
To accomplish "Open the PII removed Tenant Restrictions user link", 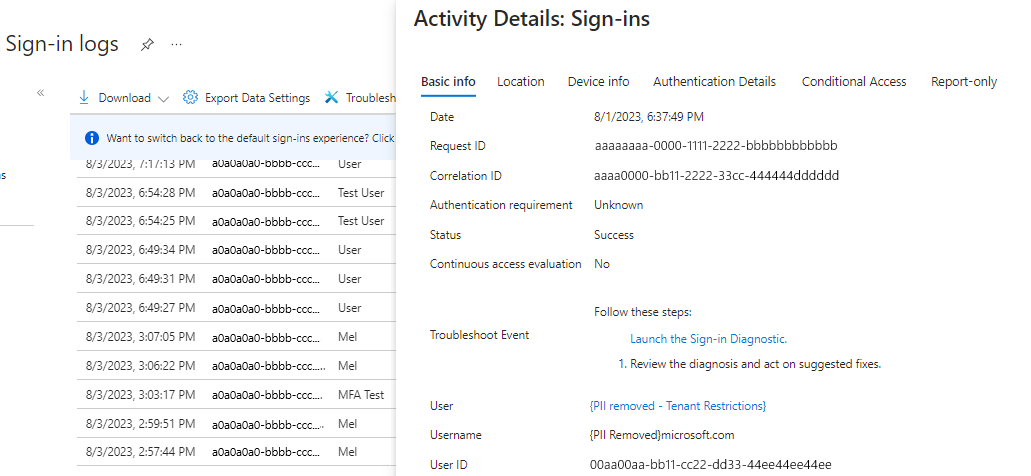I will coord(679,406).
